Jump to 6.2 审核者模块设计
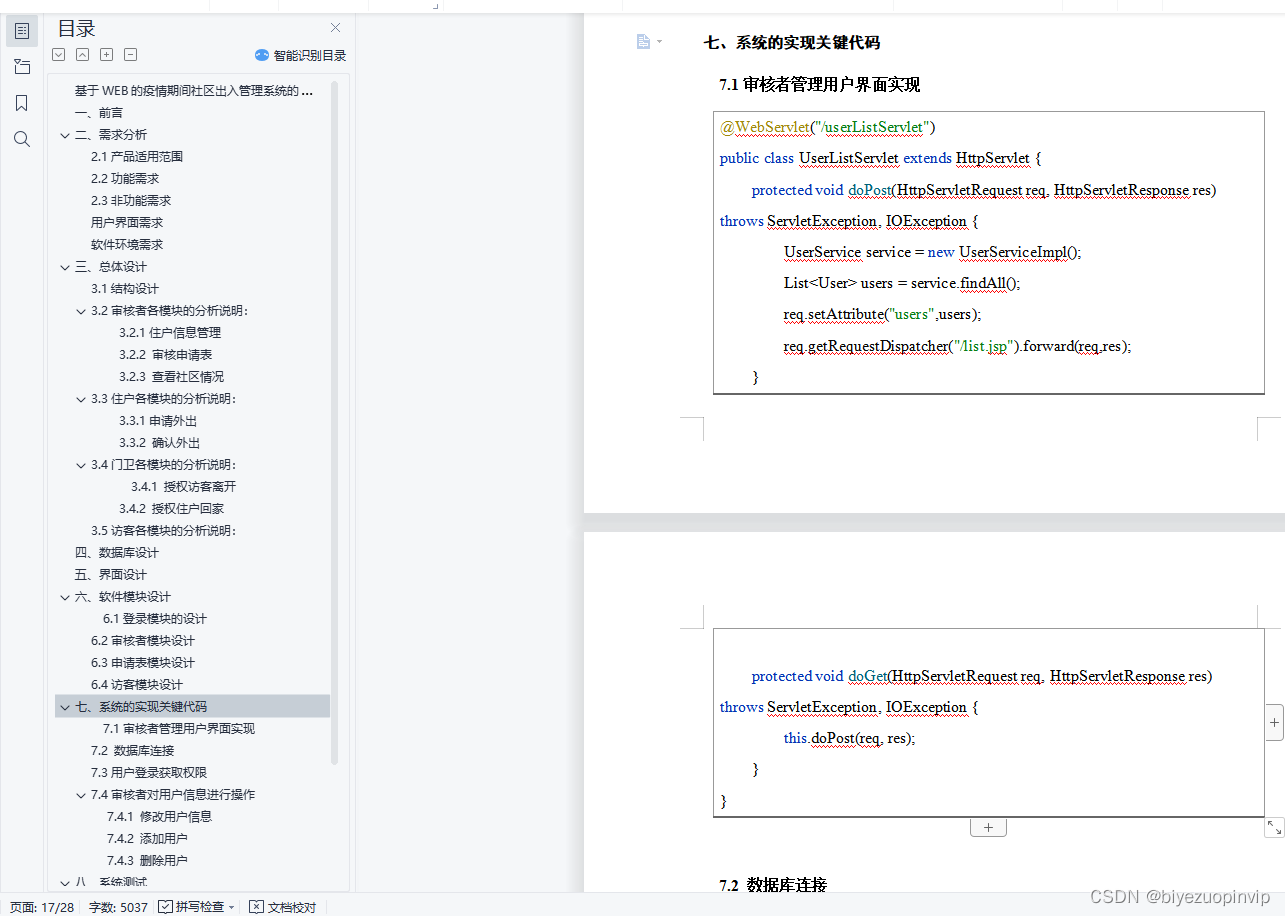This screenshot has width=1285, height=916. [143, 641]
